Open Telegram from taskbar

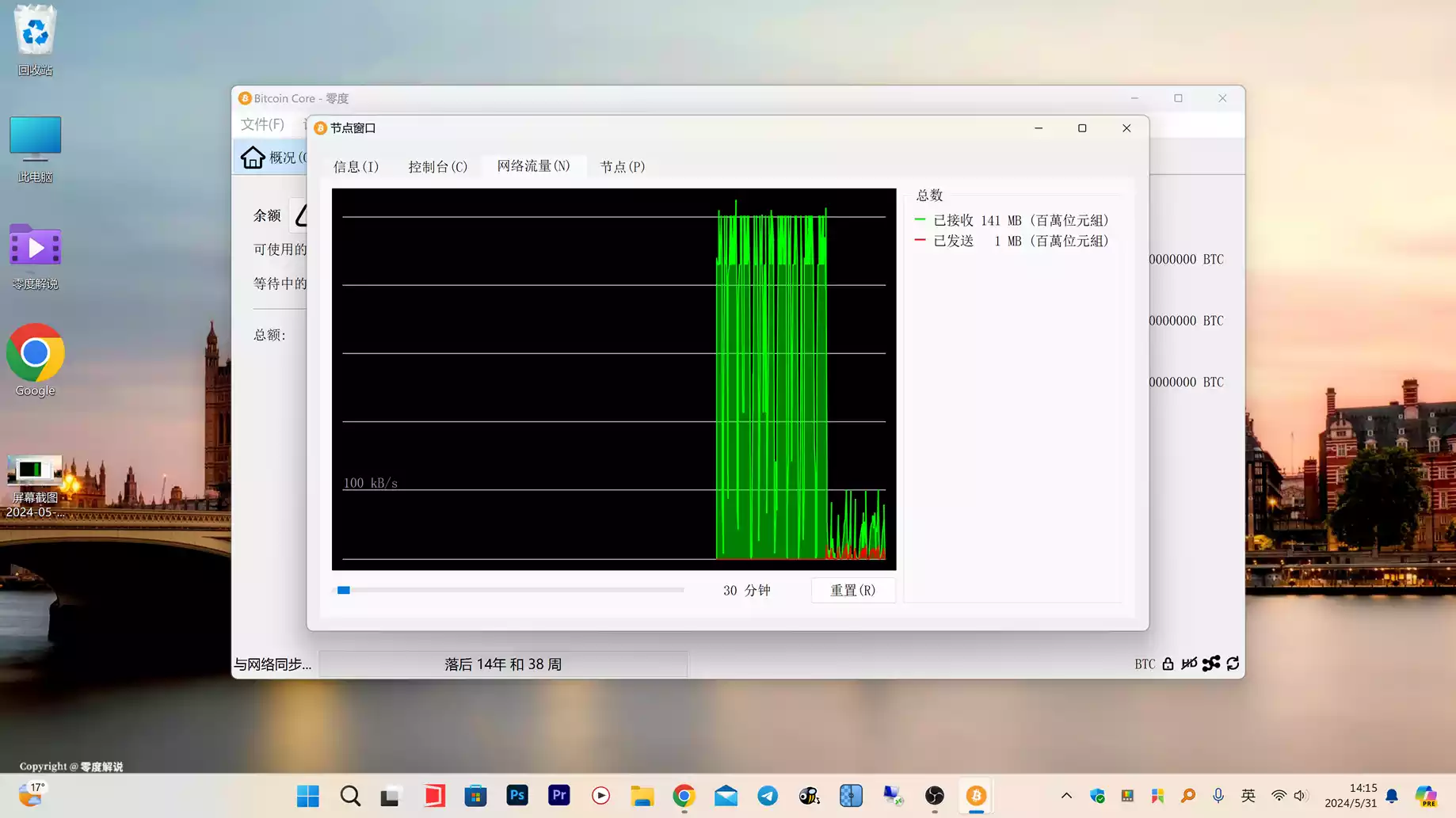pos(768,796)
